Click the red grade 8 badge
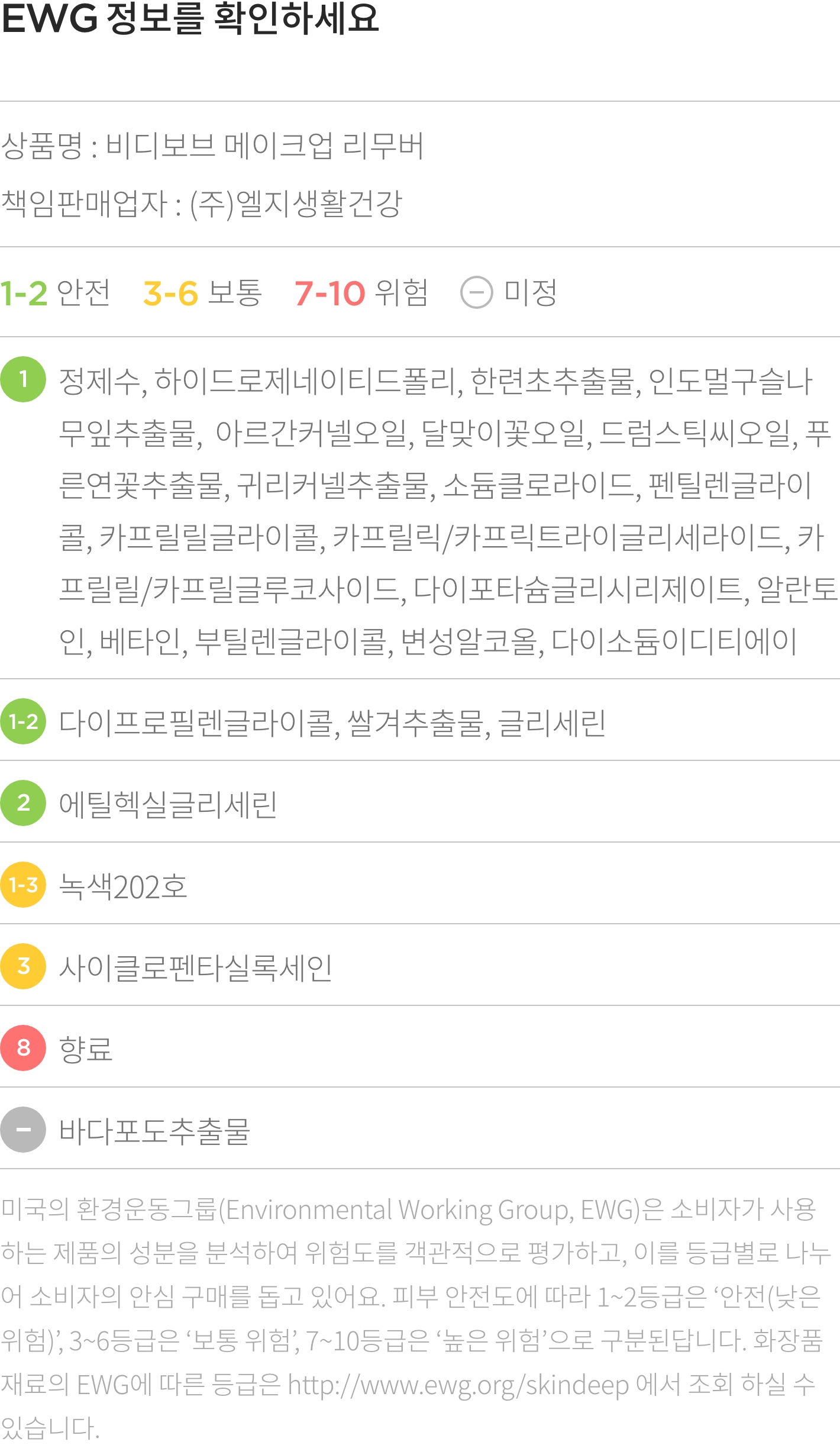 (x=23, y=1048)
